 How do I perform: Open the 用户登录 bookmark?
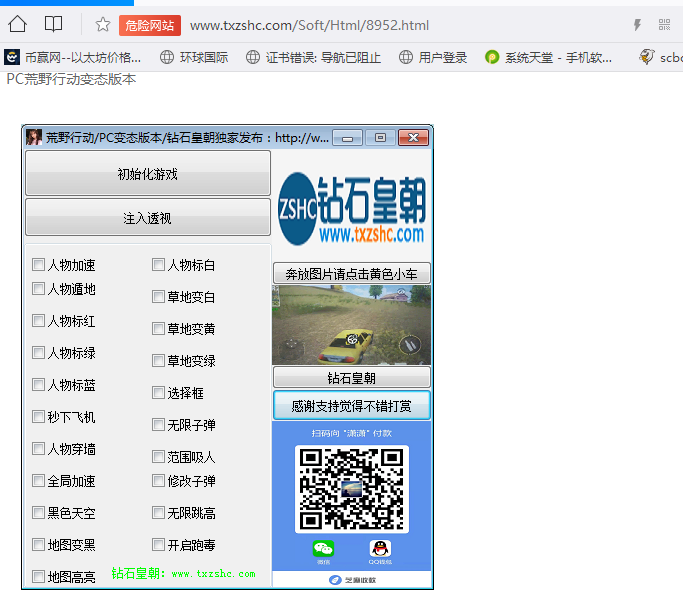433,58
